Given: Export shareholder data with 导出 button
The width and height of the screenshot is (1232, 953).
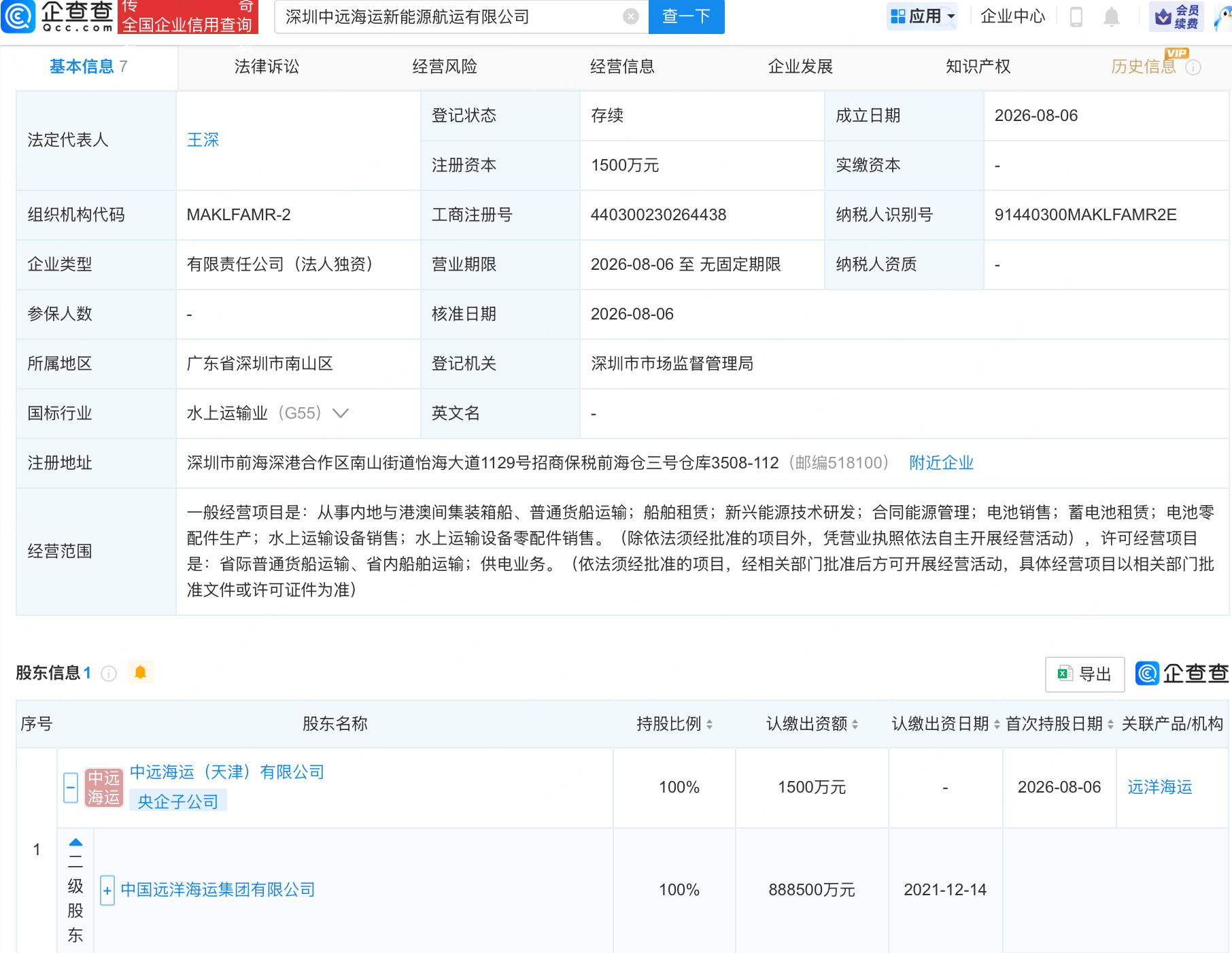Looking at the screenshot, I should (1084, 674).
